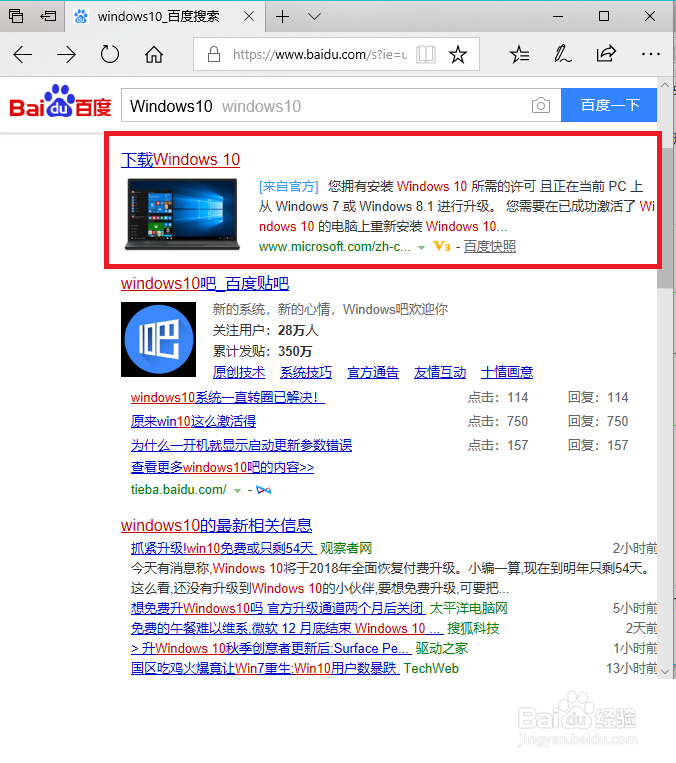Click the 百度一下 search button

609,105
